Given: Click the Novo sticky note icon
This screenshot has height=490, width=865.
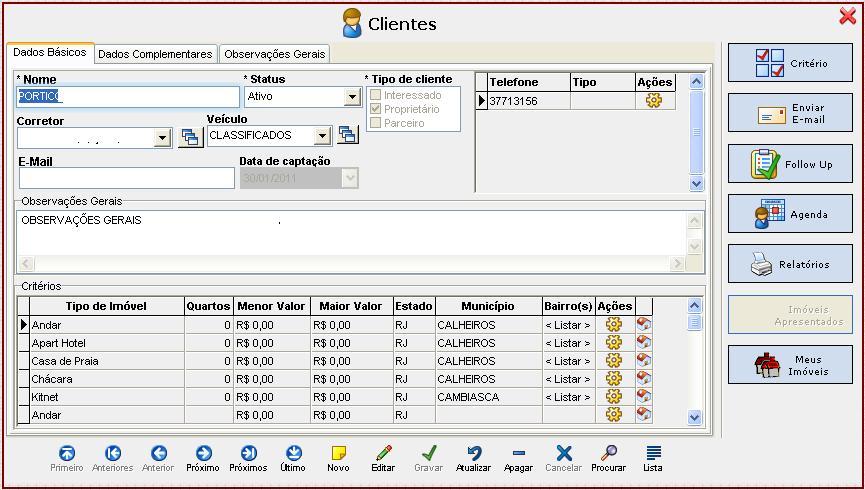Looking at the screenshot, I should pyautogui.click(x=338, y=454).
